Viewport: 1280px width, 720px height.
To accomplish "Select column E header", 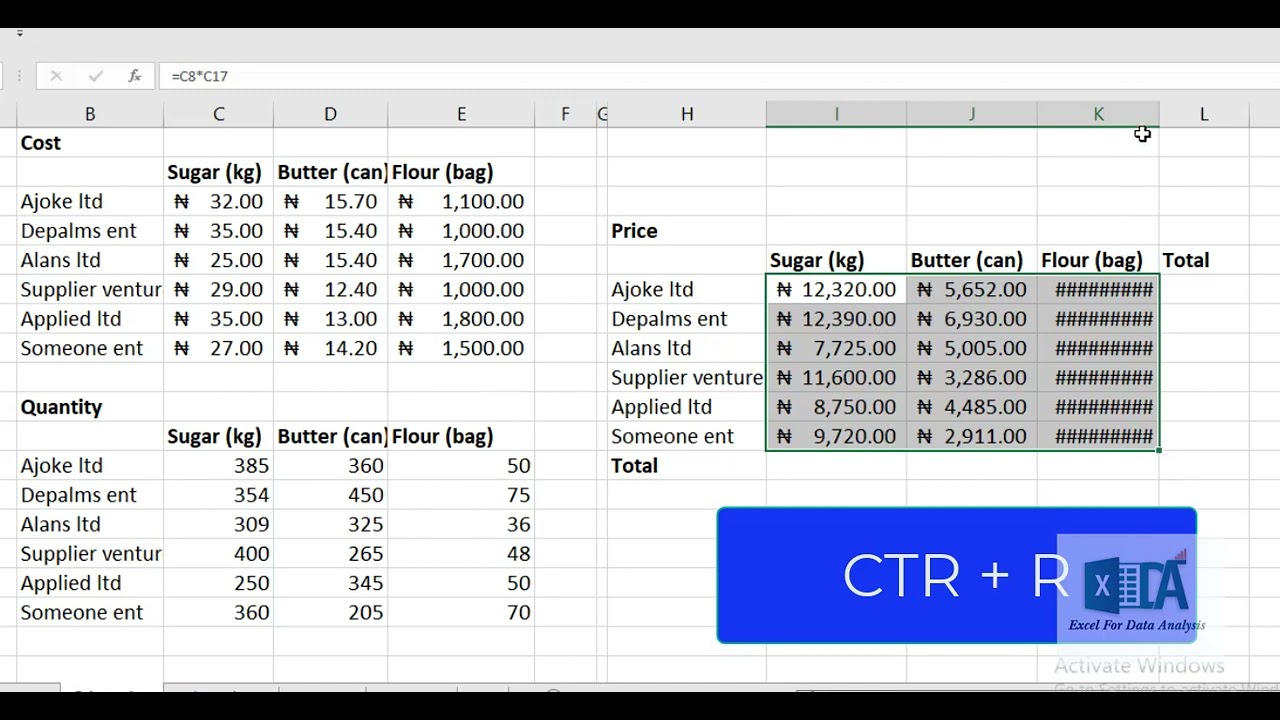I will pyautogui.click(x=461, y=114).
